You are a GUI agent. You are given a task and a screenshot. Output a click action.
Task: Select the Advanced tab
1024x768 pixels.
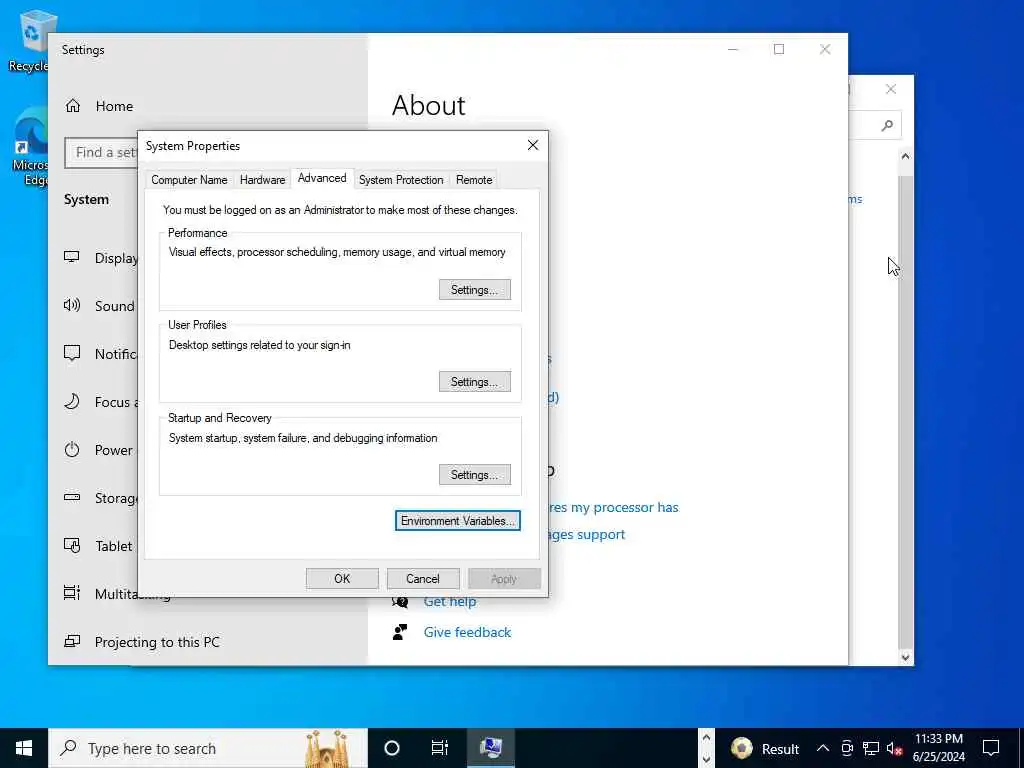point(322,178)
